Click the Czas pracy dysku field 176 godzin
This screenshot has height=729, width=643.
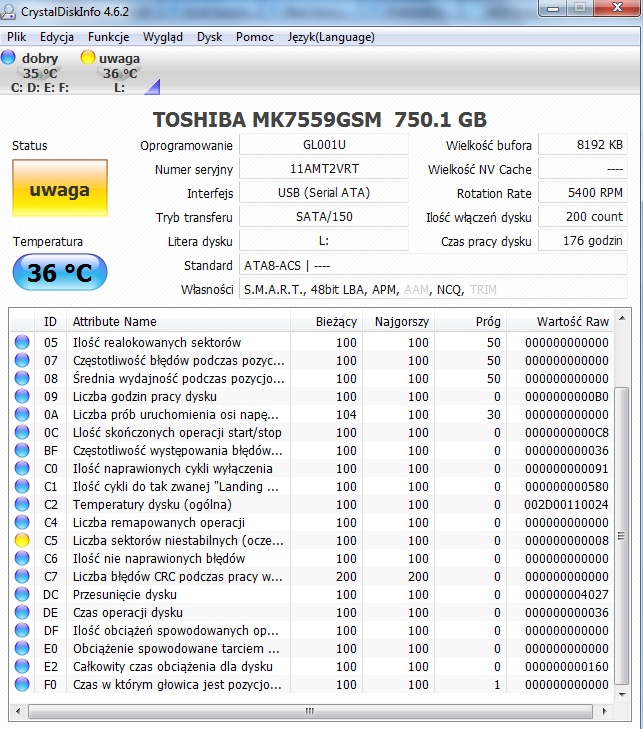(x=583, y=241)
